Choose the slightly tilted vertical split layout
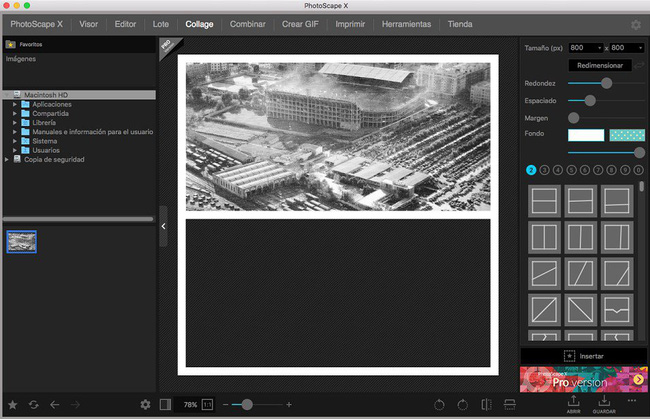Screen dimensions: 650x419 [580, 237]
